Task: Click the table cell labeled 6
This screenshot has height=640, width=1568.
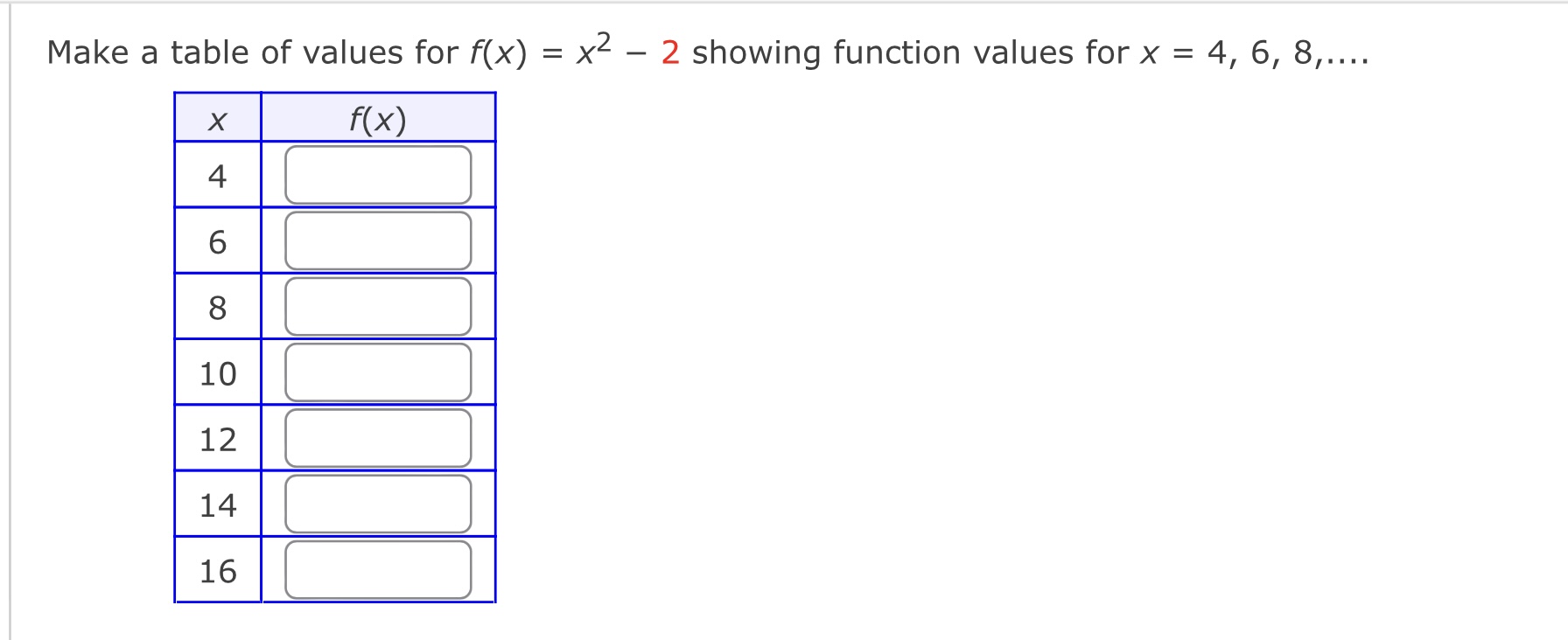Action: coord(218,240)
